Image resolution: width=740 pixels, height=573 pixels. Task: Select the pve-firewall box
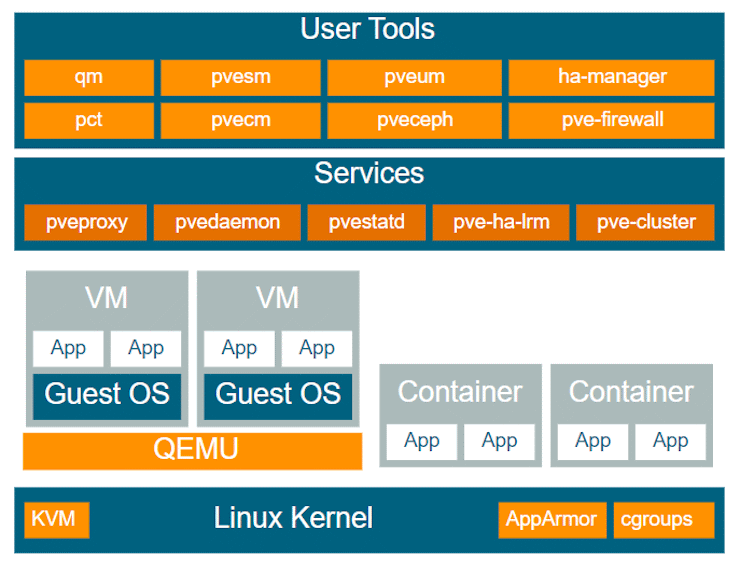point(611,121)
